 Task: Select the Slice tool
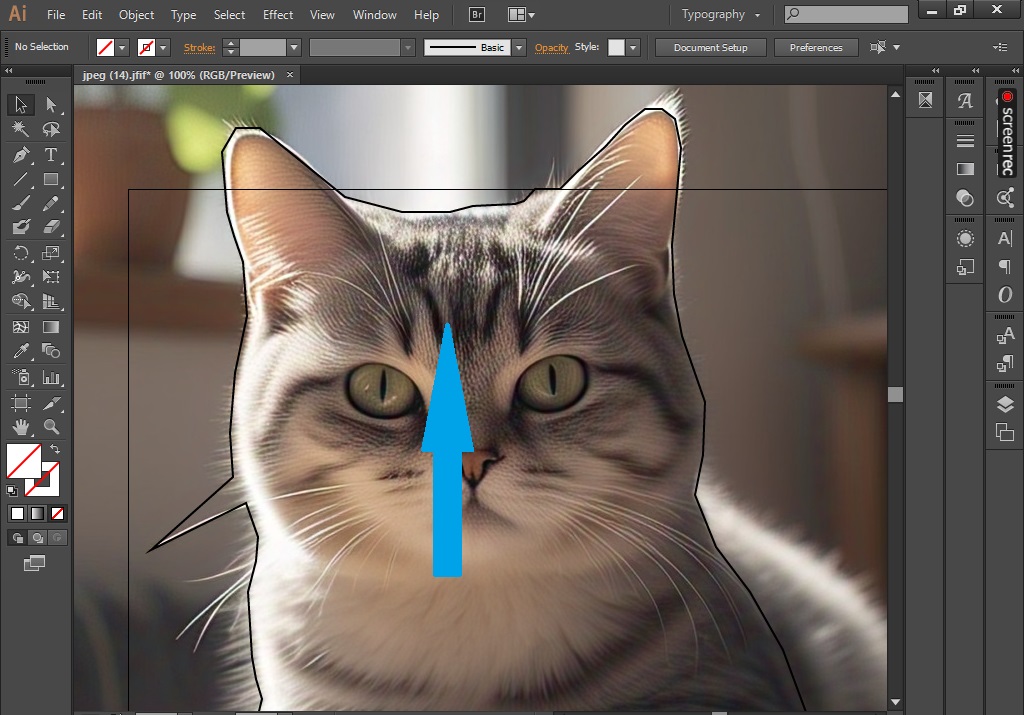51,403
